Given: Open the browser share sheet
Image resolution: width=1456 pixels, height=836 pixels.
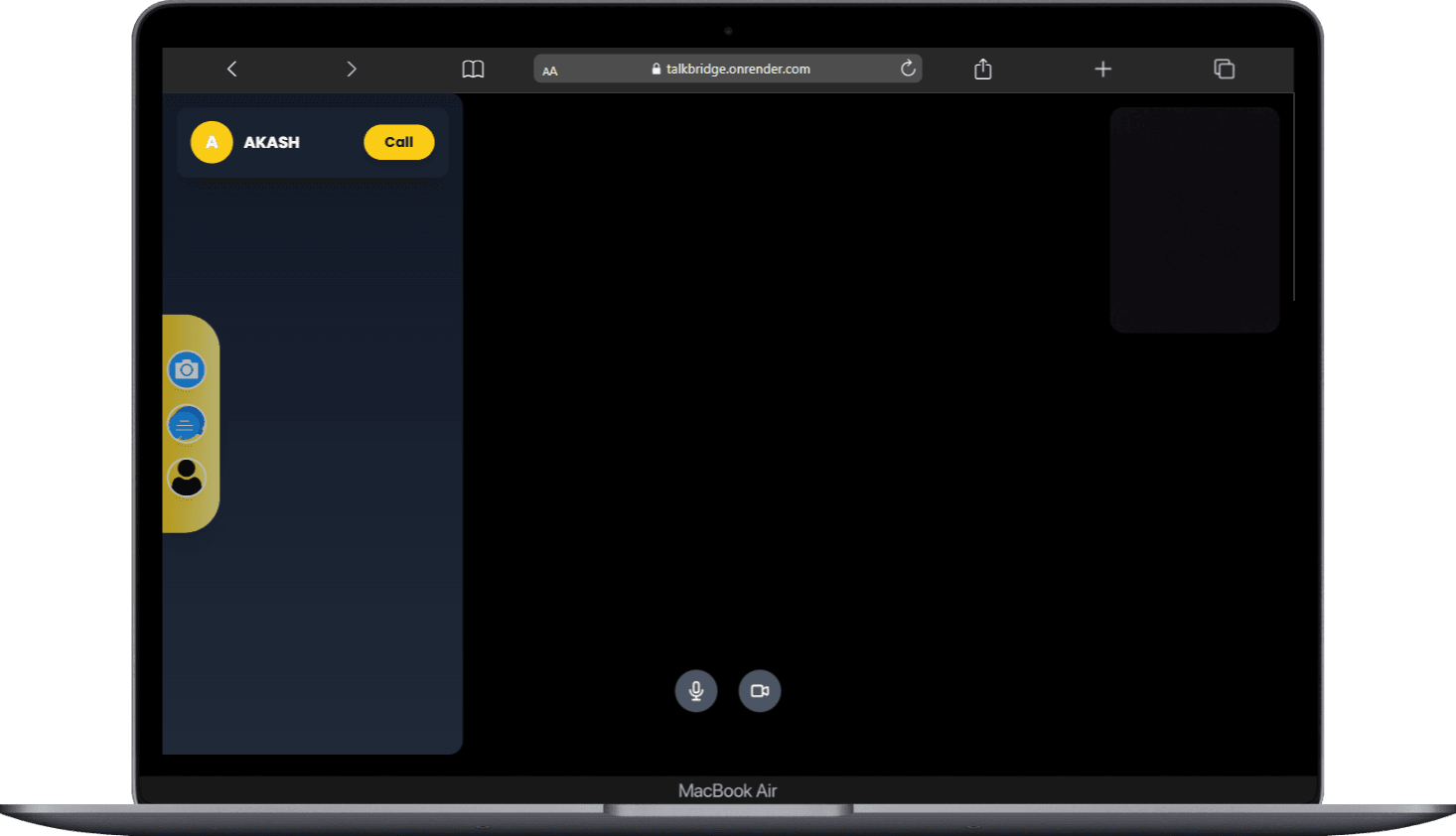Looking at the screenshot, I should coord(983,69).
